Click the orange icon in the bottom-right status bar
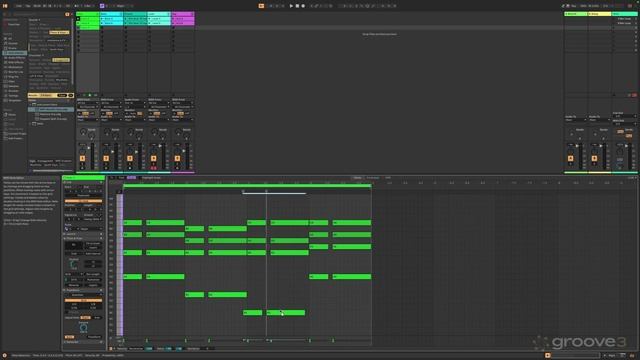 coord(548,356)
